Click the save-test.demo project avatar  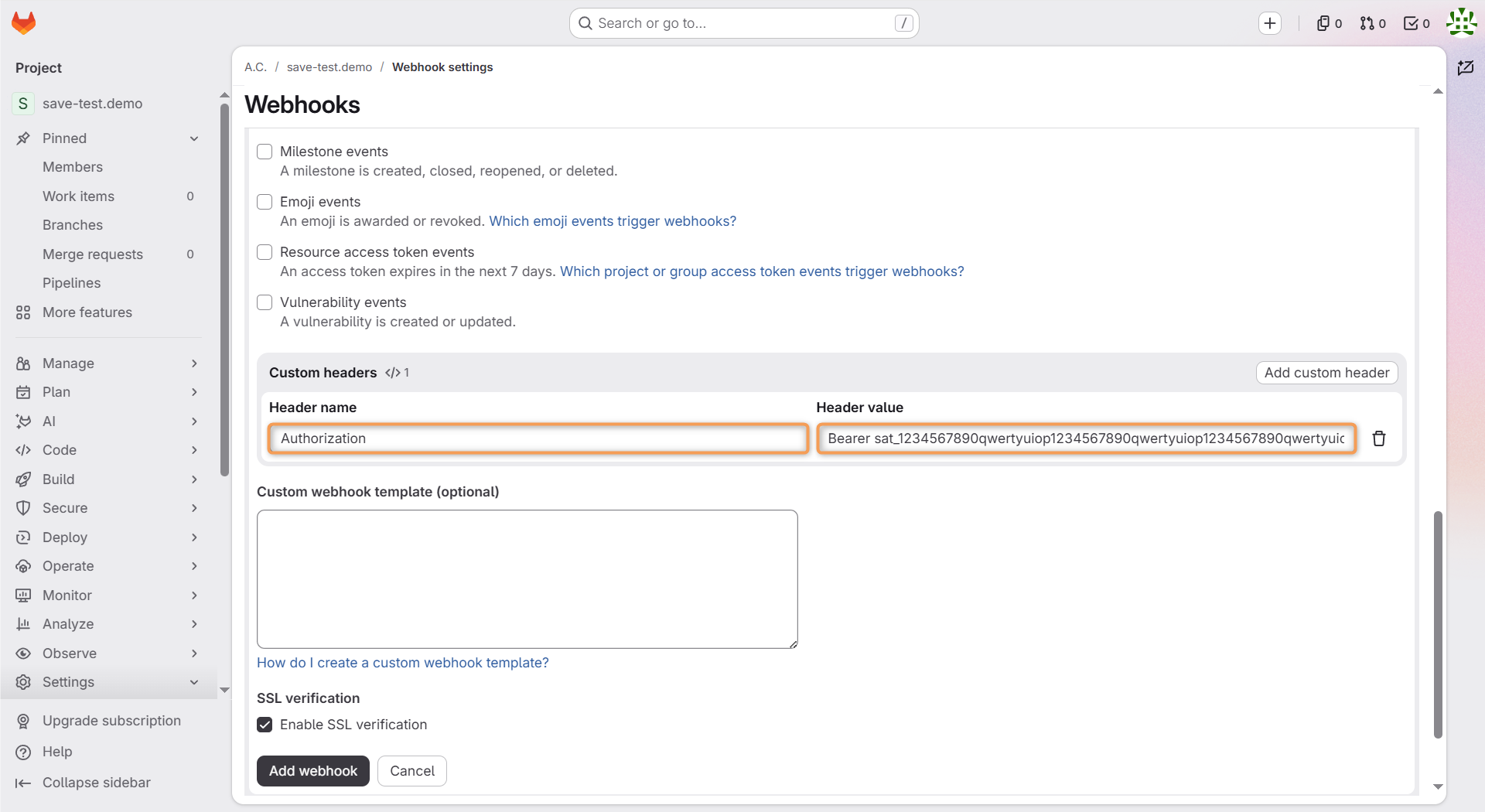[x=23, y=104]
